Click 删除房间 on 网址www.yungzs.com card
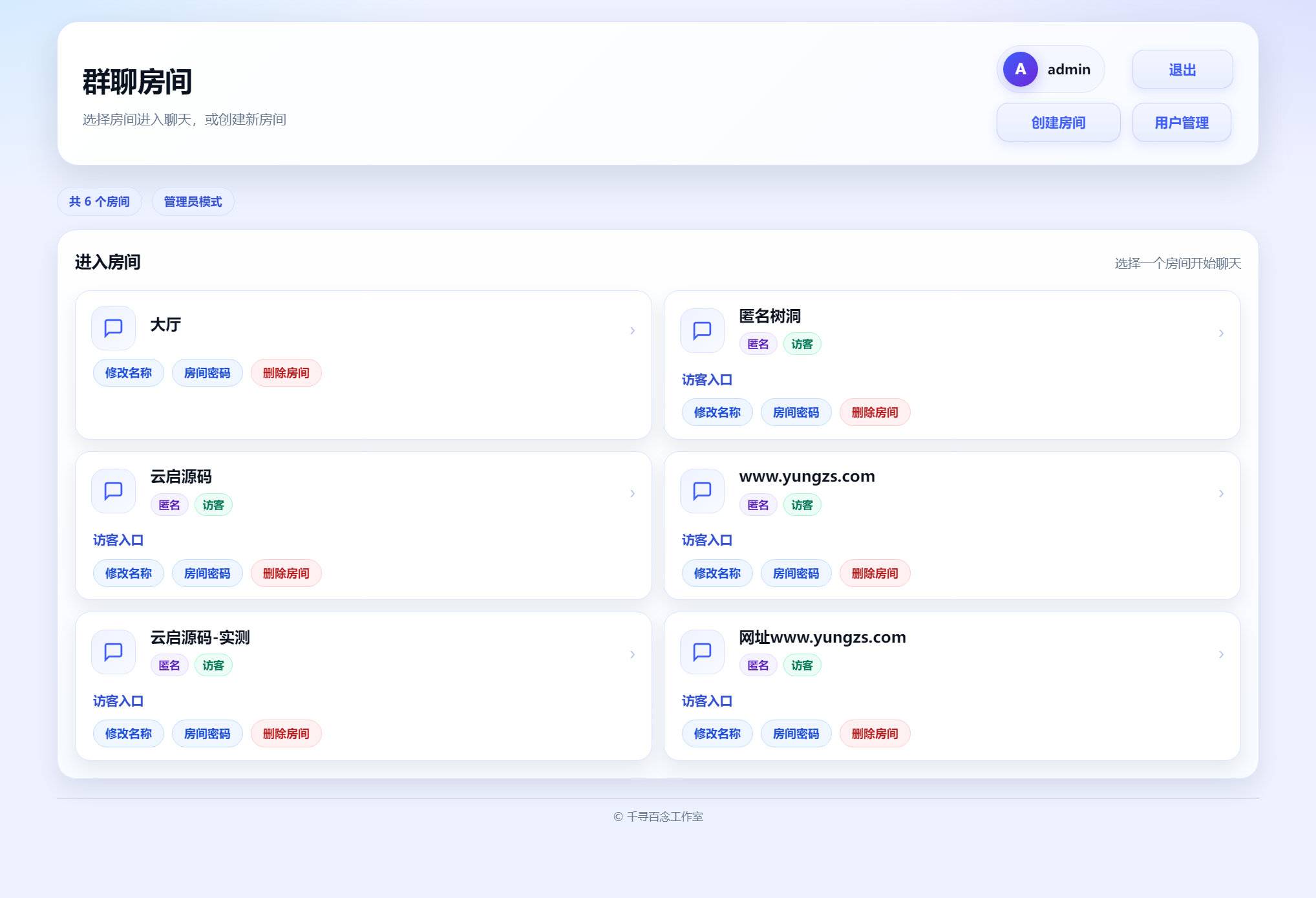The image size is (1316, 898). 875,734
